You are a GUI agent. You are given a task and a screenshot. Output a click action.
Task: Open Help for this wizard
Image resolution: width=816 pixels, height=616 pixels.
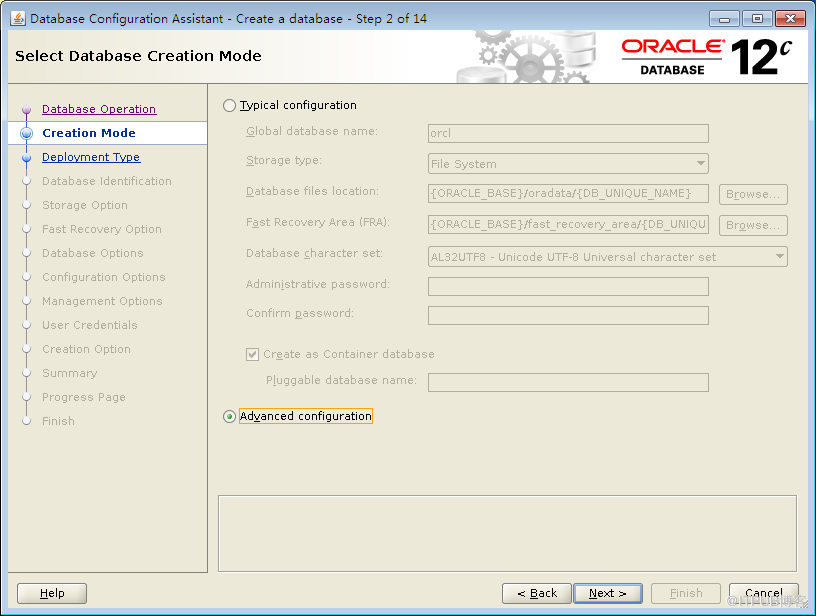[x=52, y=593]
